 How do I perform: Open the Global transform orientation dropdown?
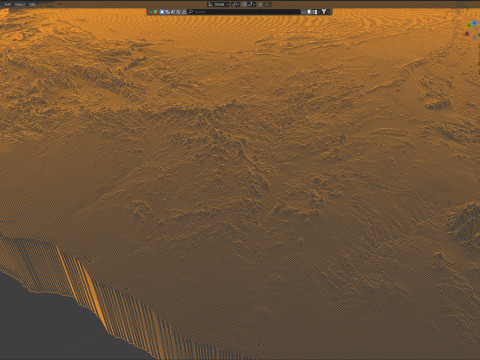coord(218,4)
